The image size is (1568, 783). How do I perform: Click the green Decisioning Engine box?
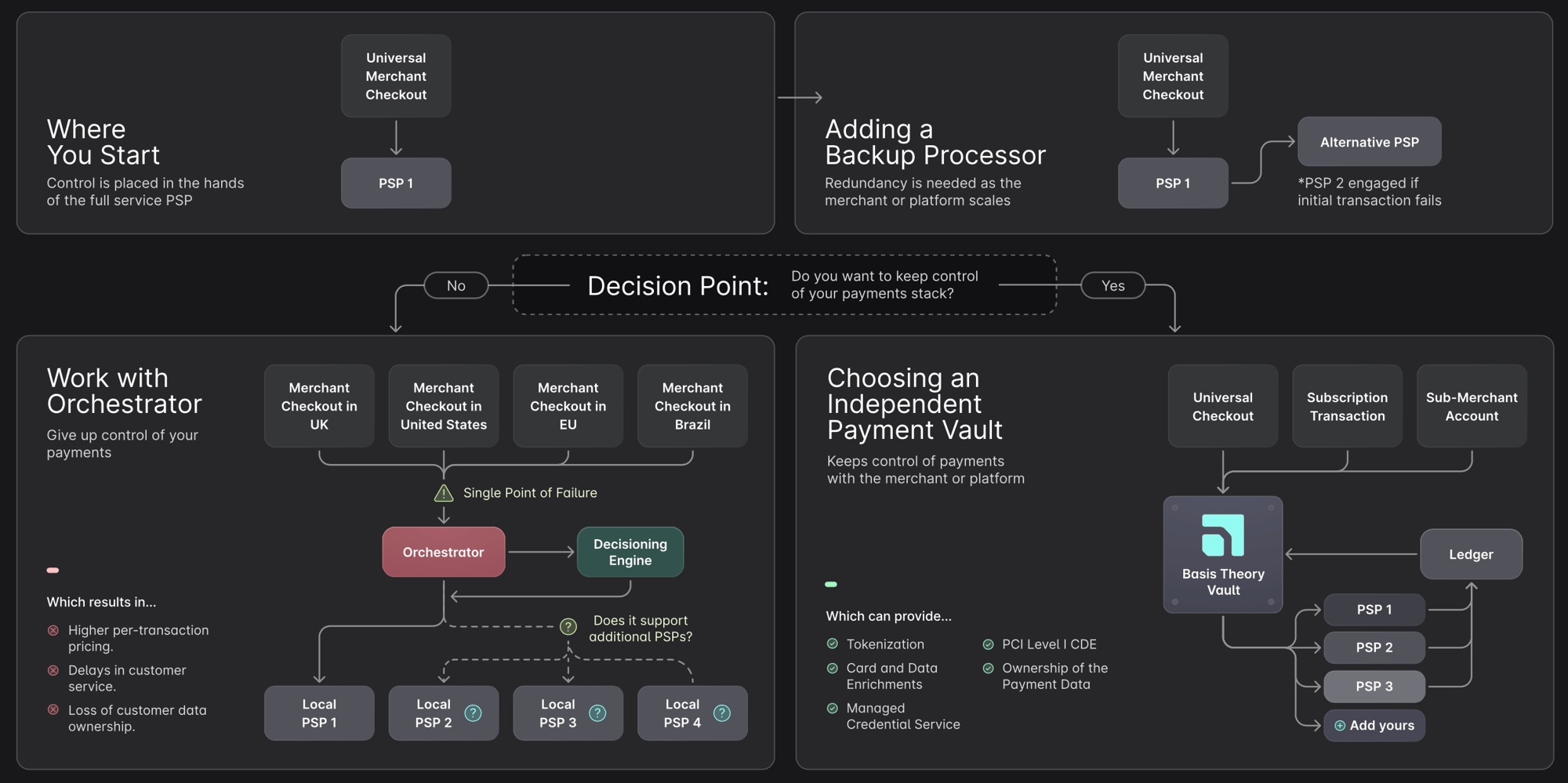tap(630, 553)
